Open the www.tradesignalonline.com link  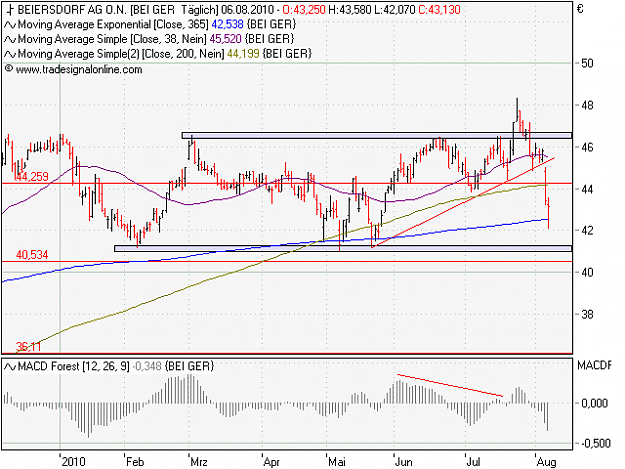click(79, 70)
